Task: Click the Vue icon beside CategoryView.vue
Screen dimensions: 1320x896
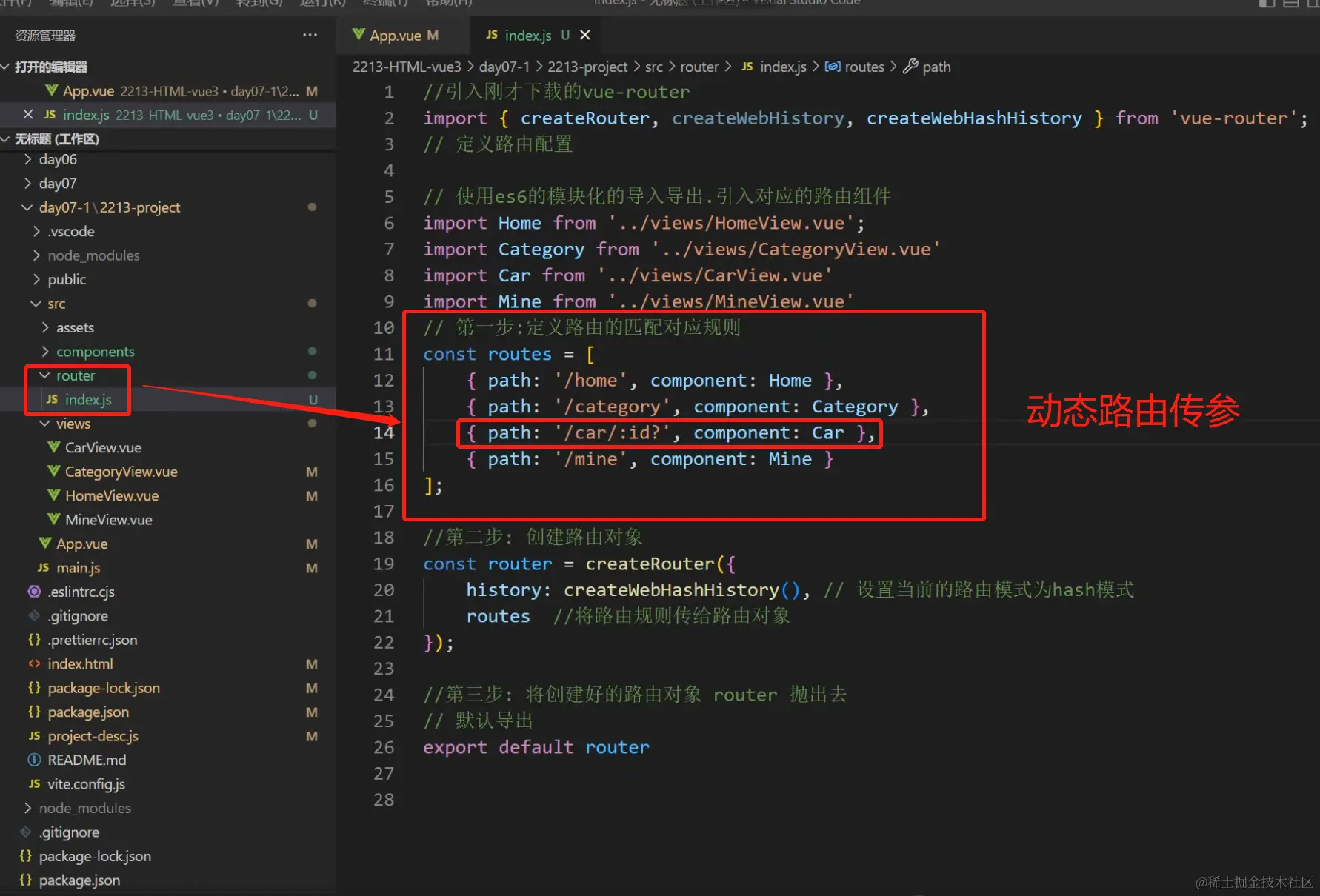Action: 54,471
